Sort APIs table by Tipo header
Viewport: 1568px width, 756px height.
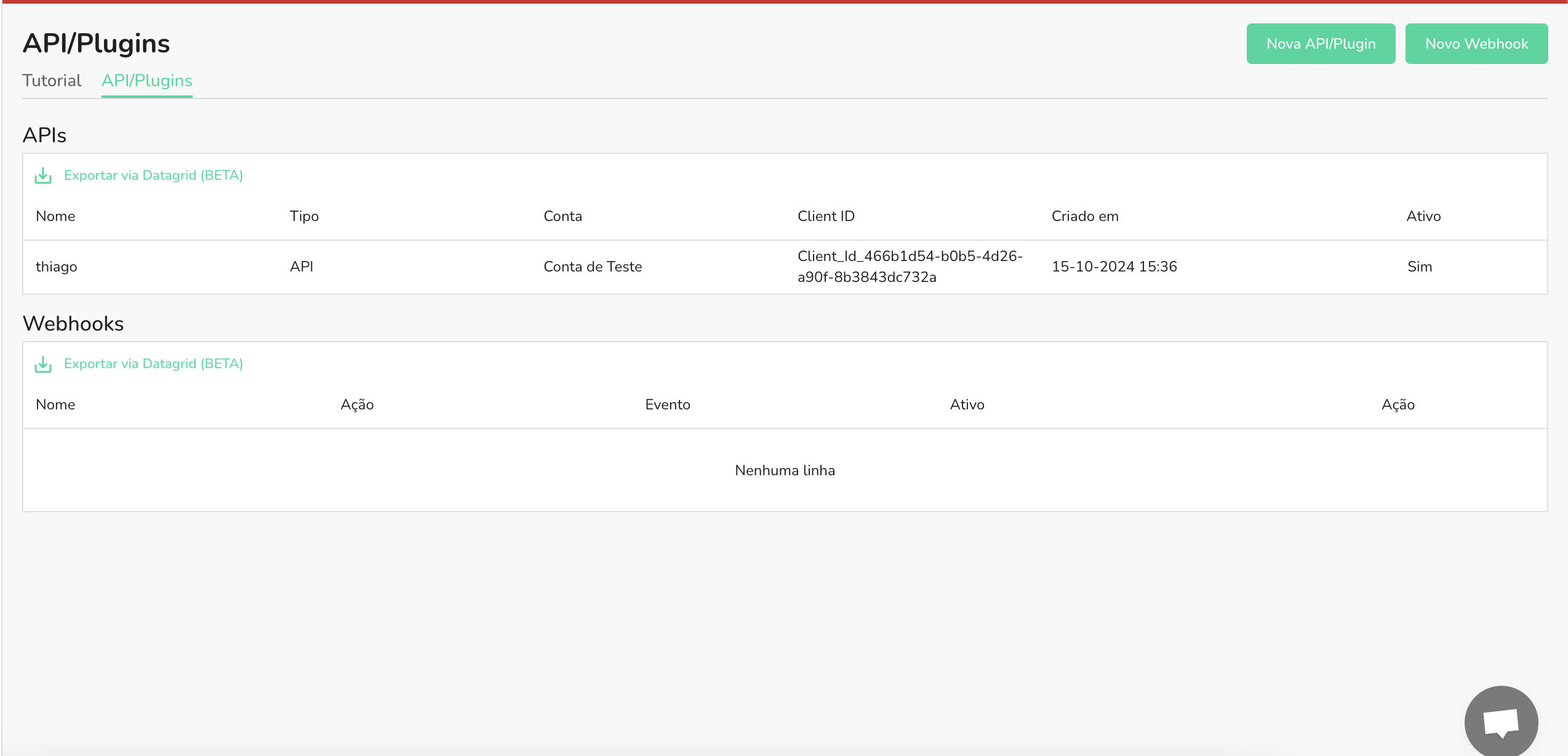(304, 216)
